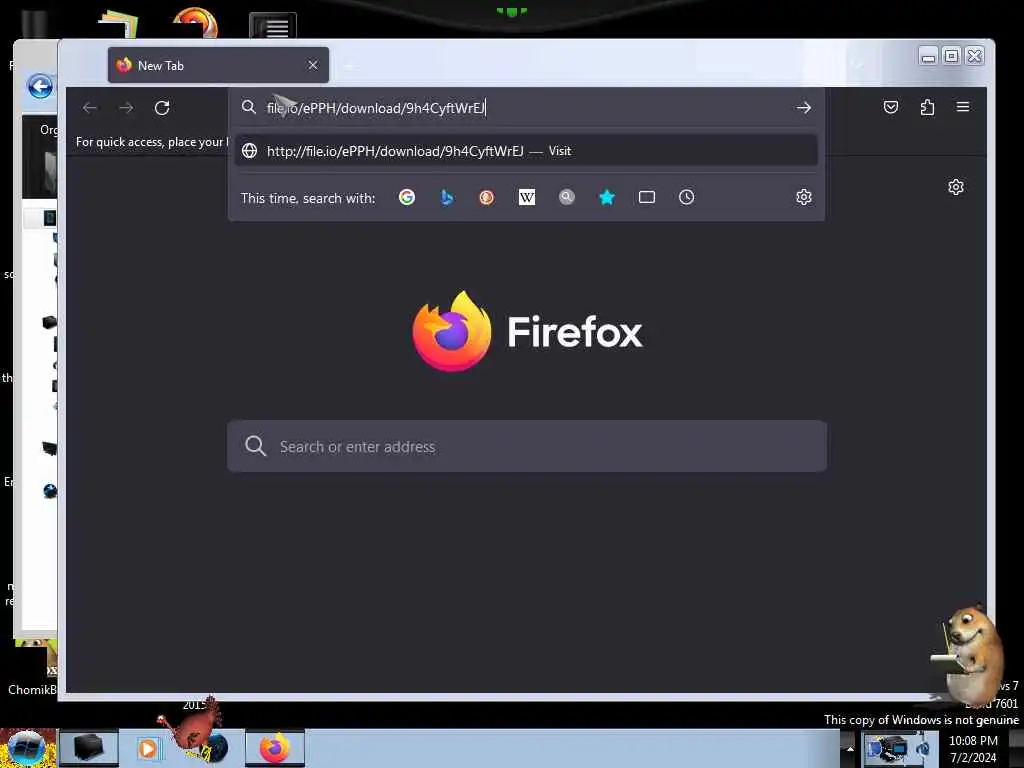The height and width of the screenshot is (768, 1024).
Task: Select the New Tab tab
Action: pyautogui.click(x=218, y=65)
